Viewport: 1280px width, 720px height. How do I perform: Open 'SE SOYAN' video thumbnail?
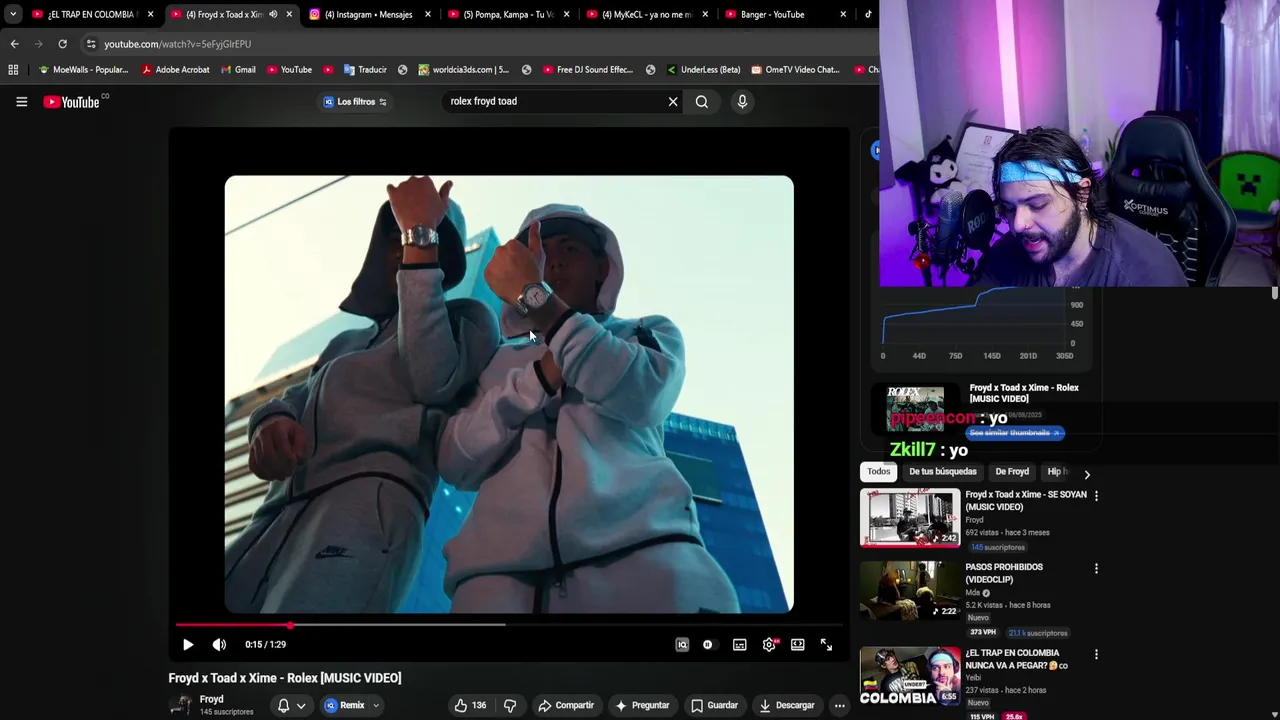(910, 517)
